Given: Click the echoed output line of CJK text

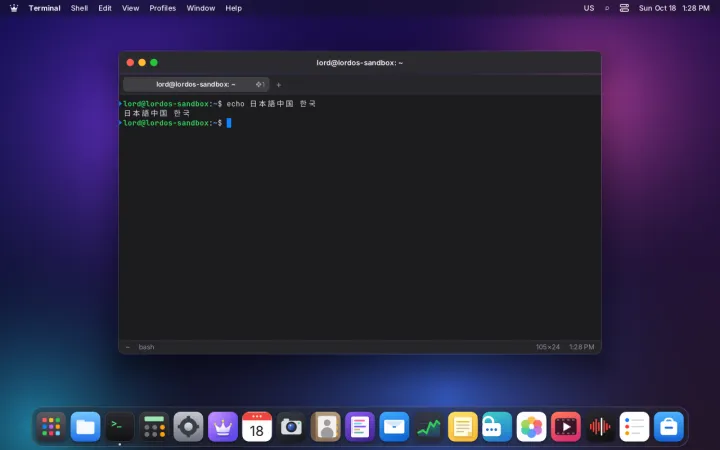Looking at the screenshot, I should [x=157, y=113].
